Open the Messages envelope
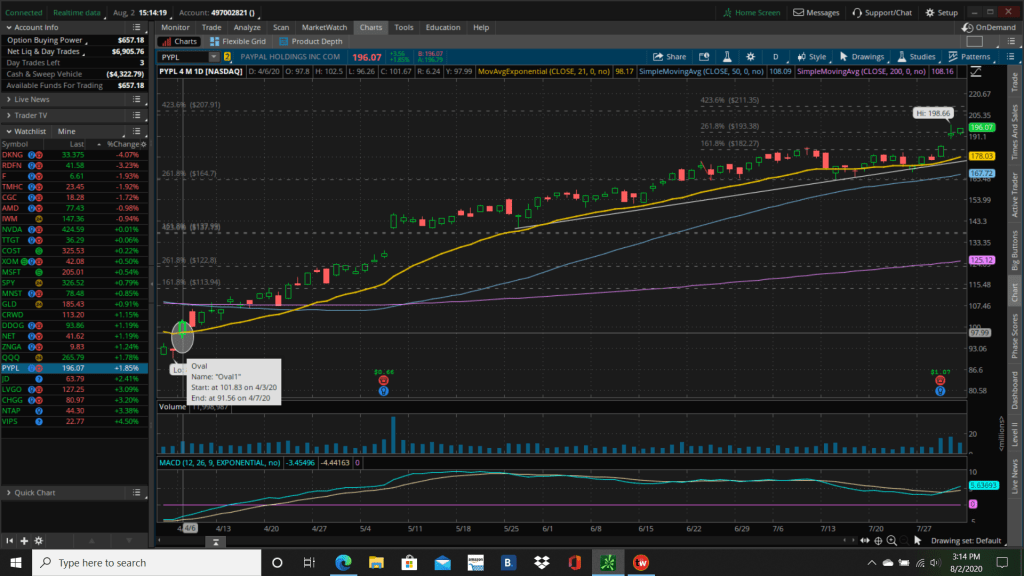 (817, 12)
